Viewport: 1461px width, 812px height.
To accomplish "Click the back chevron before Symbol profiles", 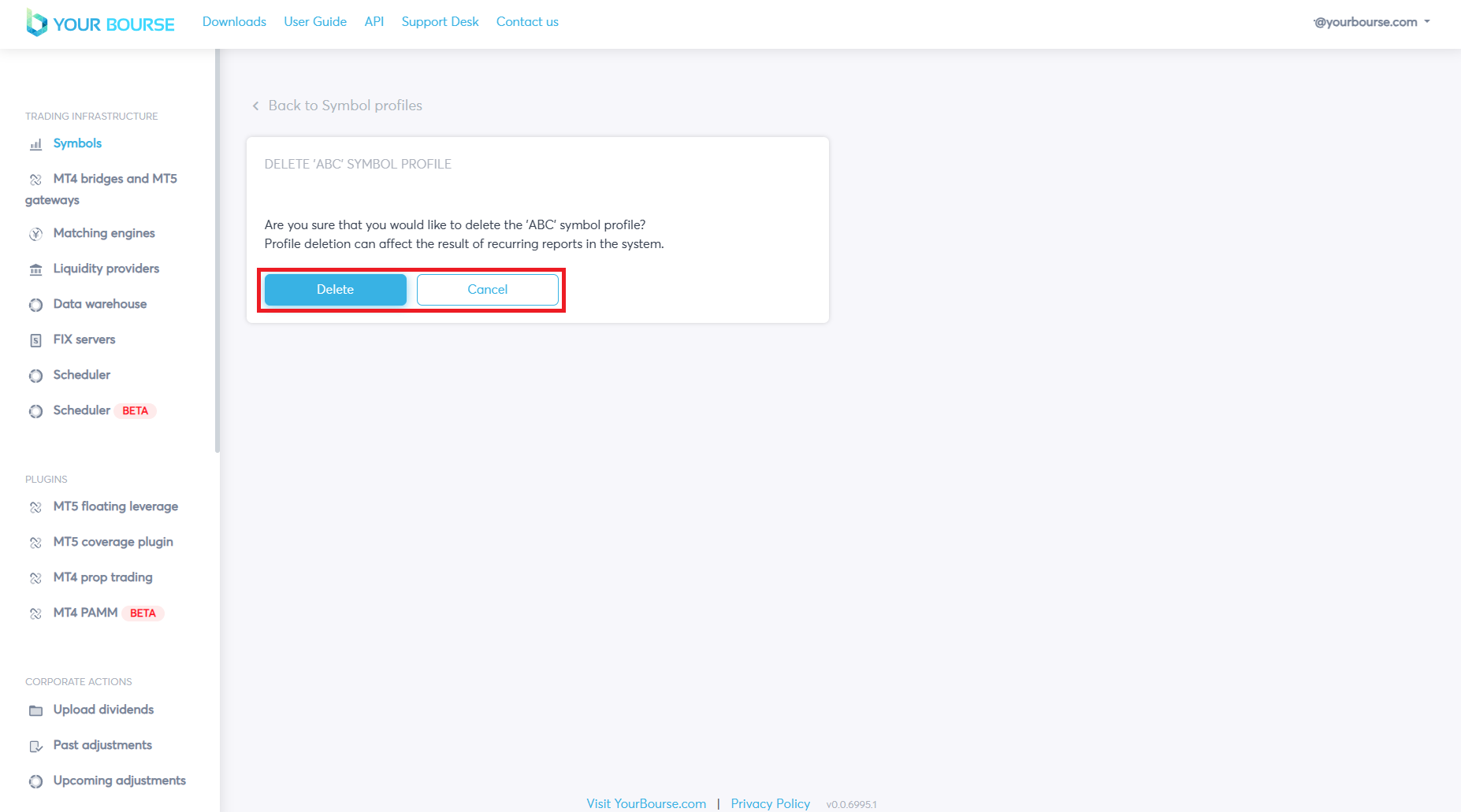I will (x=255, y=106).
